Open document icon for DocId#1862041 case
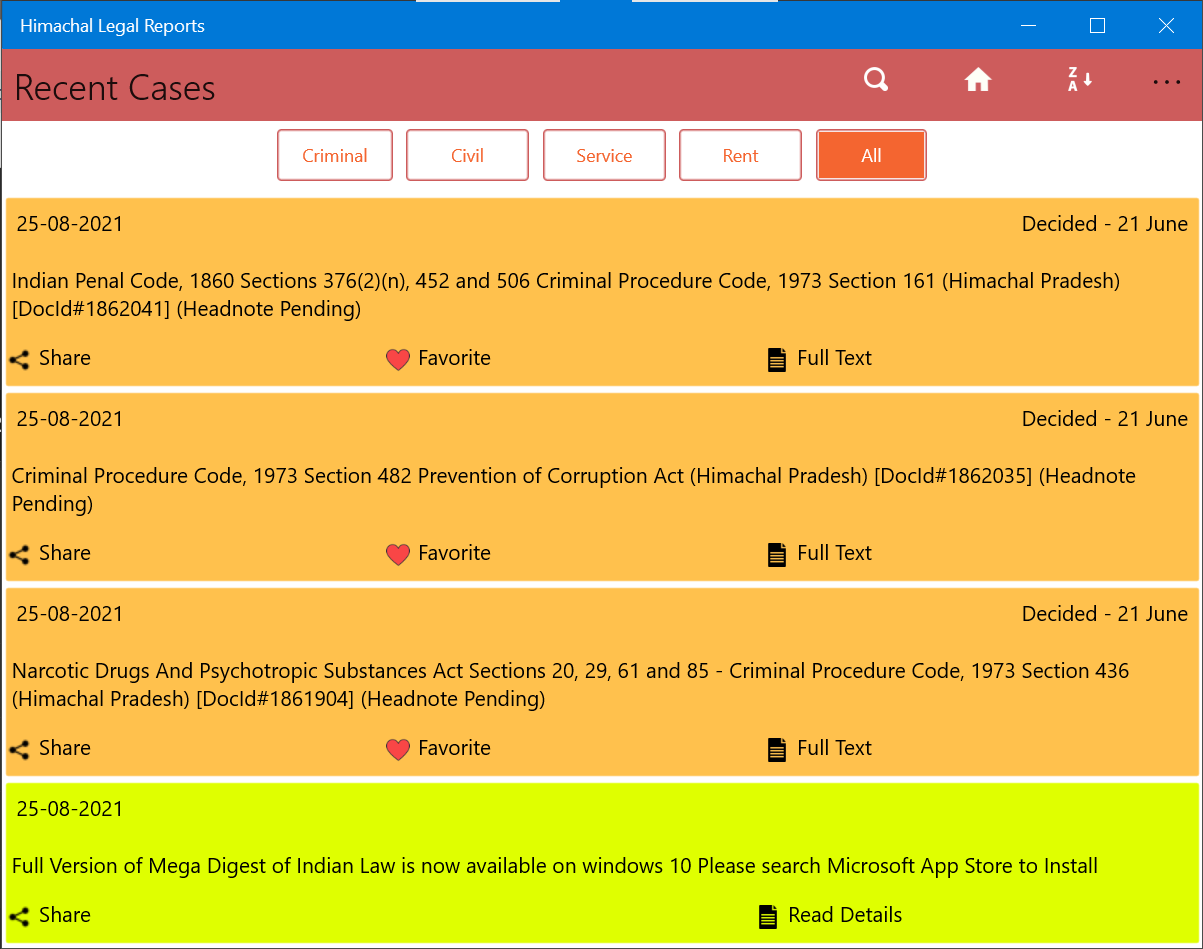This screenshot has width=1203, height=949. 777,360
